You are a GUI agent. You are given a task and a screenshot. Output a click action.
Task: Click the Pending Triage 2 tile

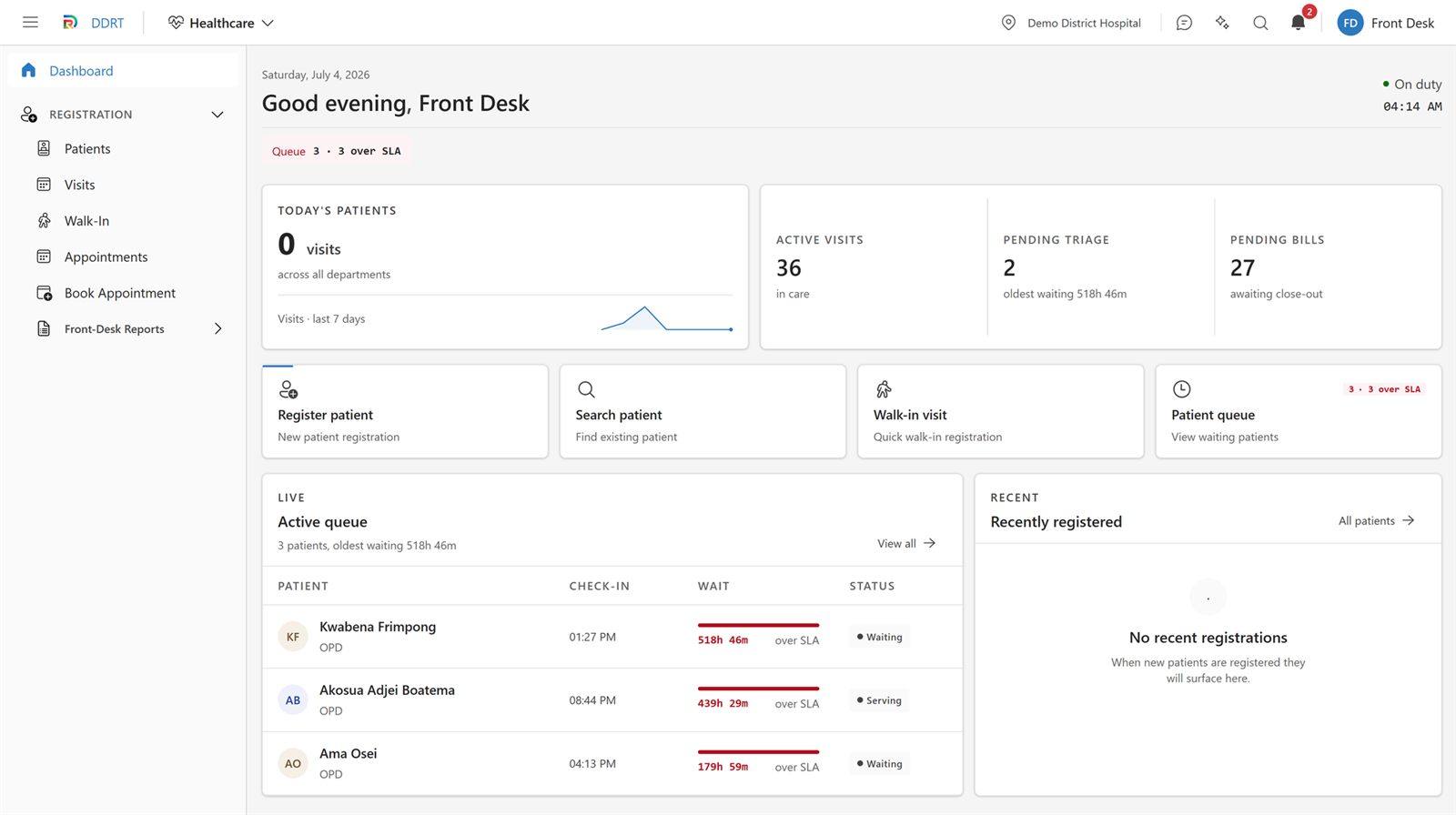pyautogui.click(x=1101, y=267)
